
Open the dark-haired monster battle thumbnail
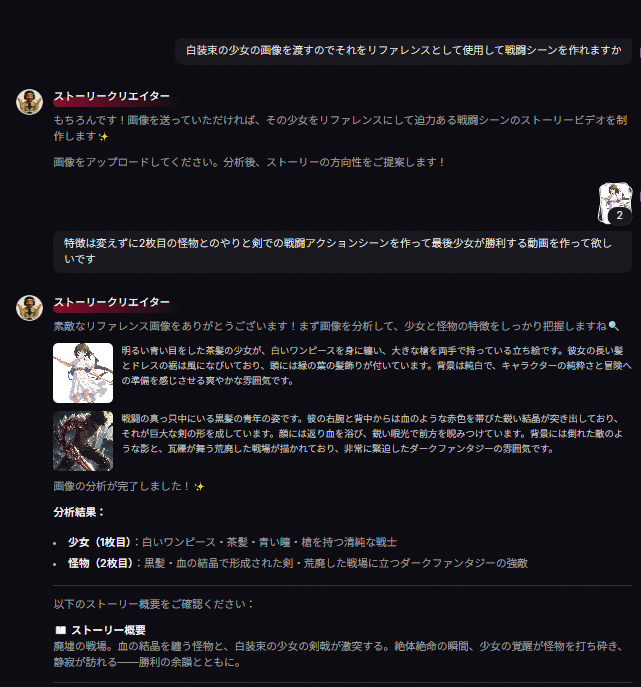pyautogui.click(x=83, y=441)
